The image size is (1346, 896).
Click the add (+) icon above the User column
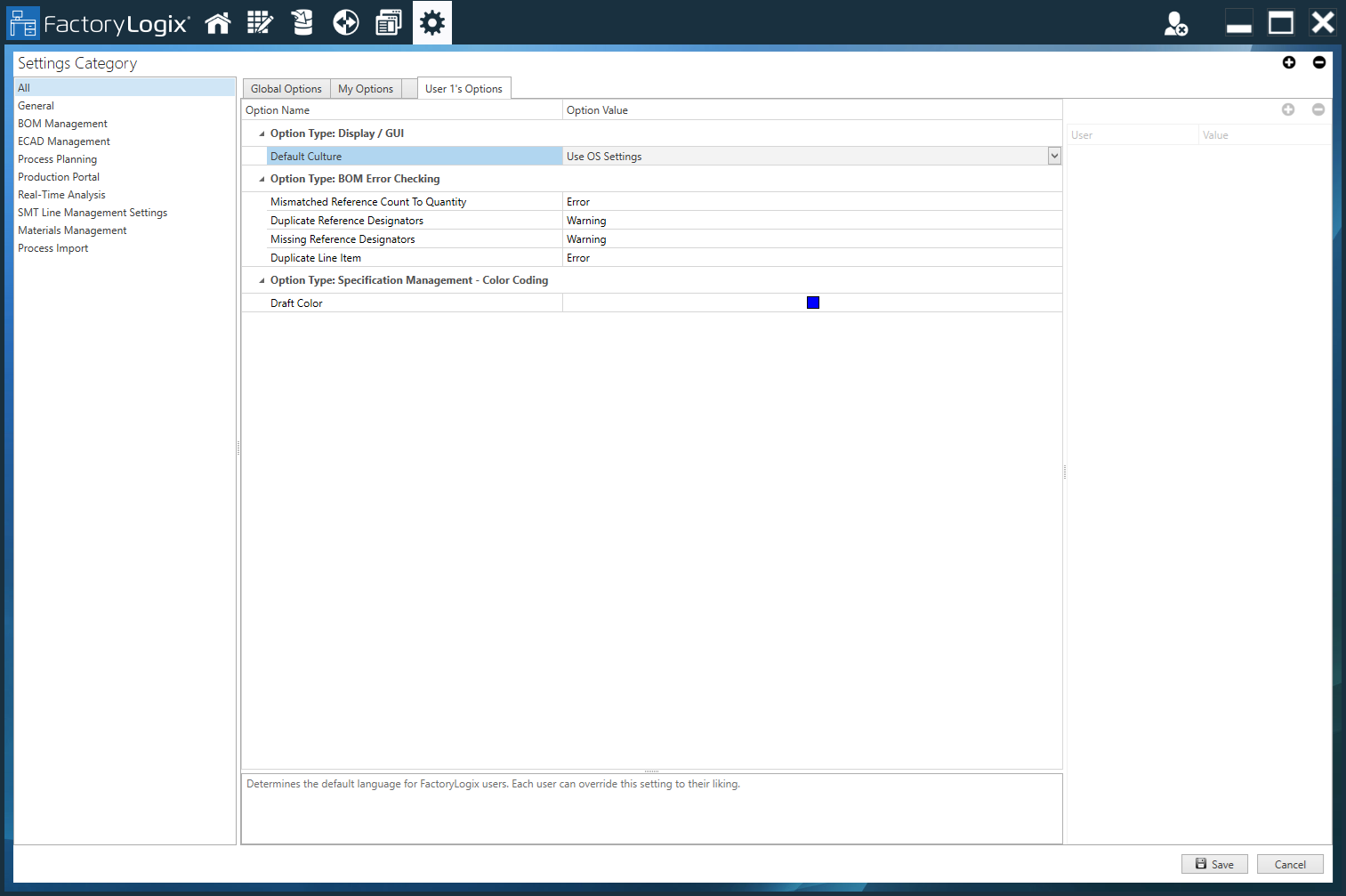click(x=1288, y=109)
